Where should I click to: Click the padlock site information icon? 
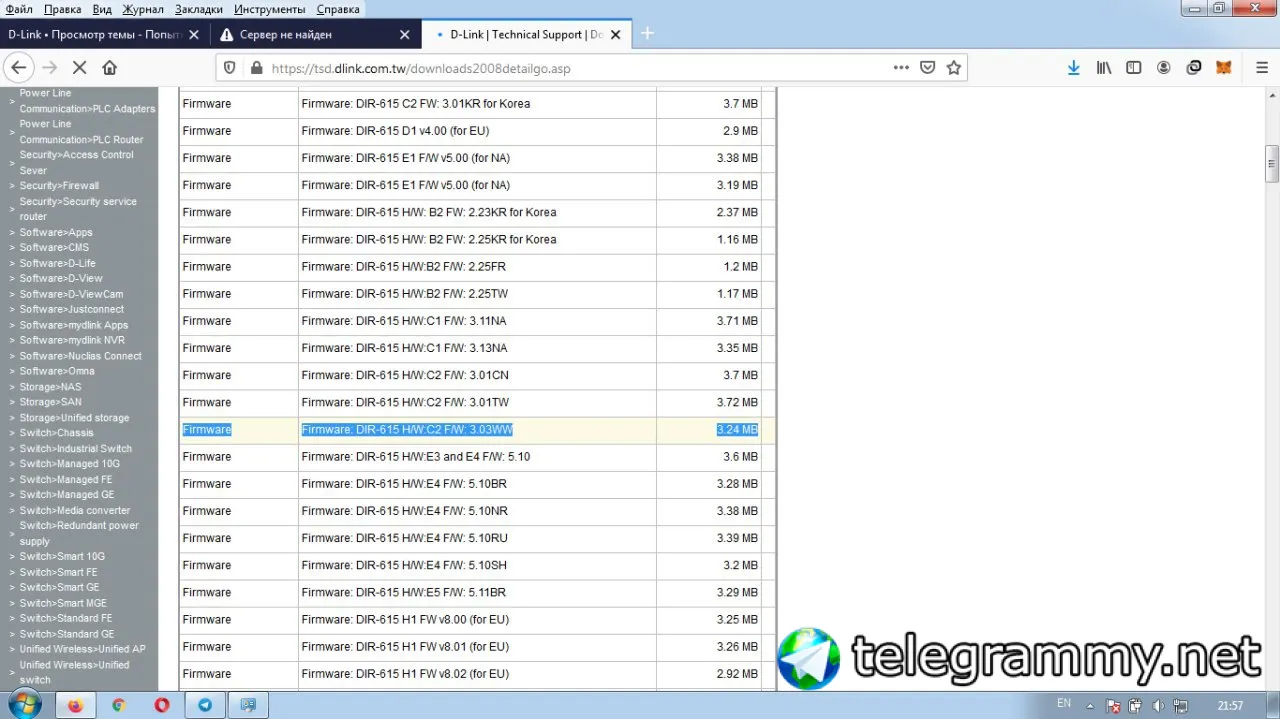(x=256, y=68)
